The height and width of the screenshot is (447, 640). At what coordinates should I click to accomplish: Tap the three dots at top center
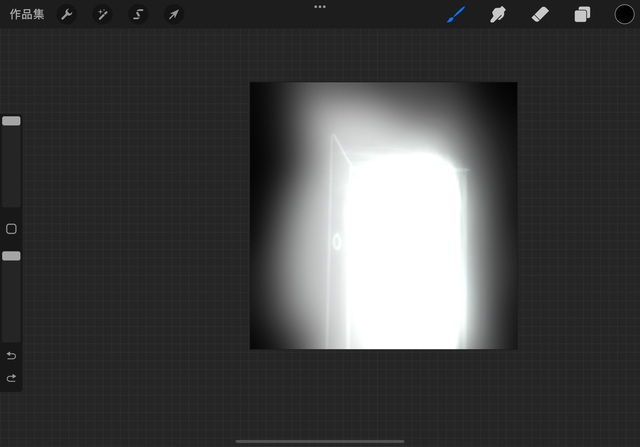(320, 7)
